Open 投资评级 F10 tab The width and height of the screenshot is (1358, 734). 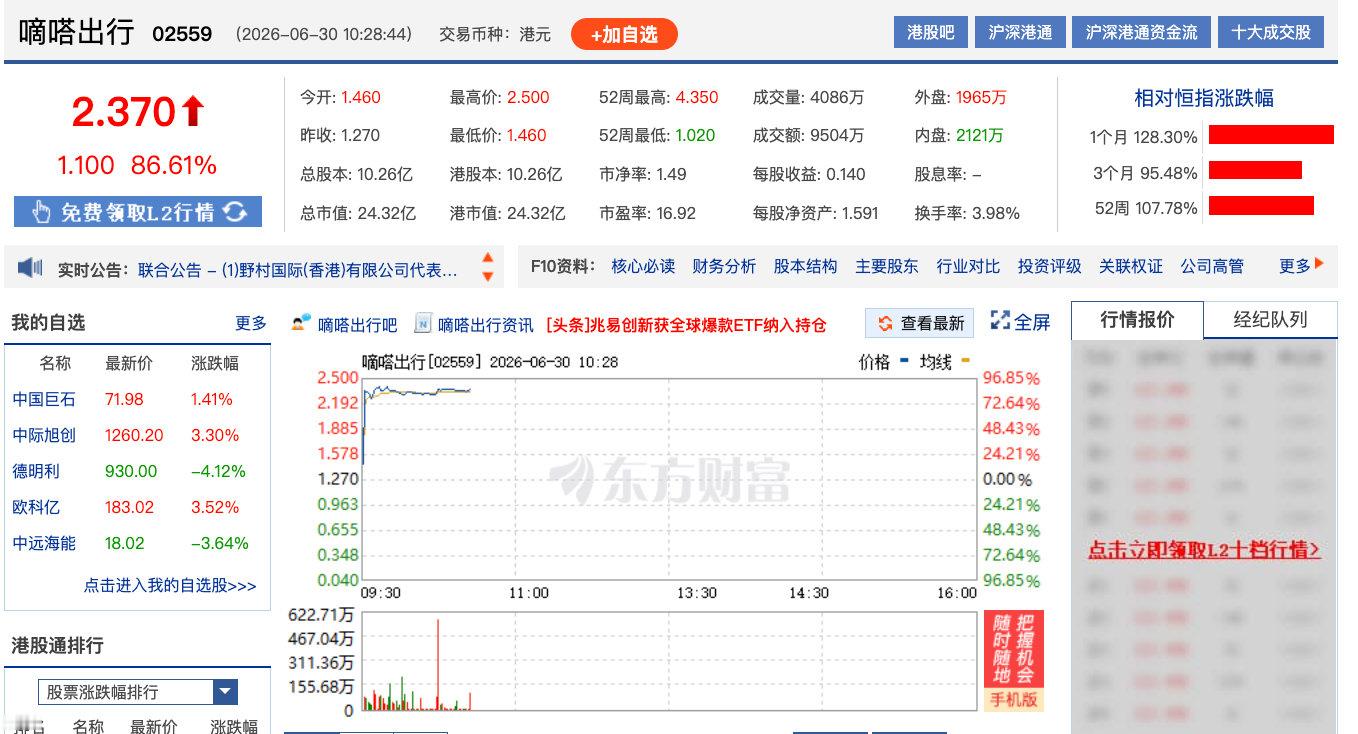[x=1049, y=266]
